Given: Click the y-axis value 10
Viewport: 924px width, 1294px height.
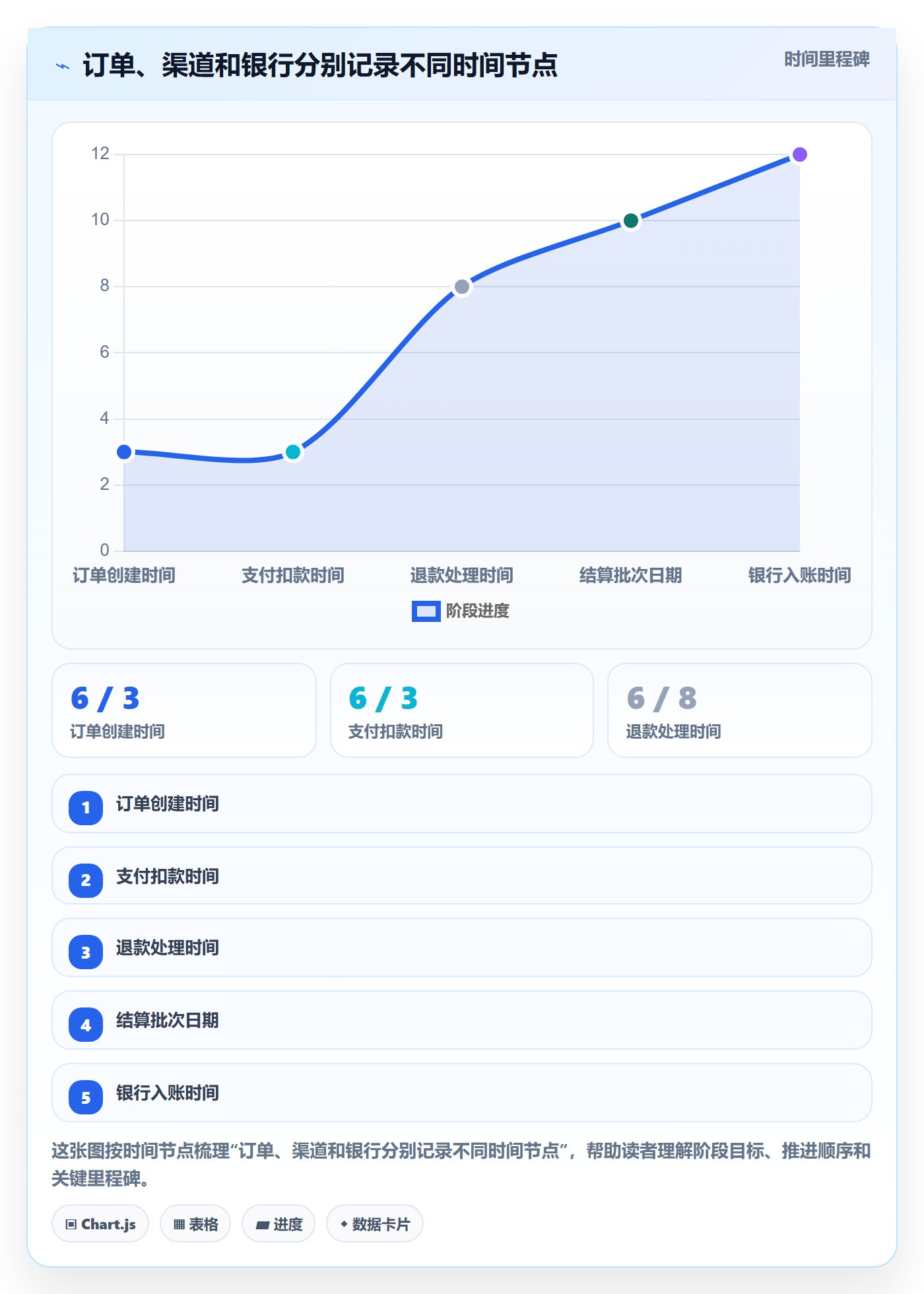Looking at the screenshot, I should [100, 220].
